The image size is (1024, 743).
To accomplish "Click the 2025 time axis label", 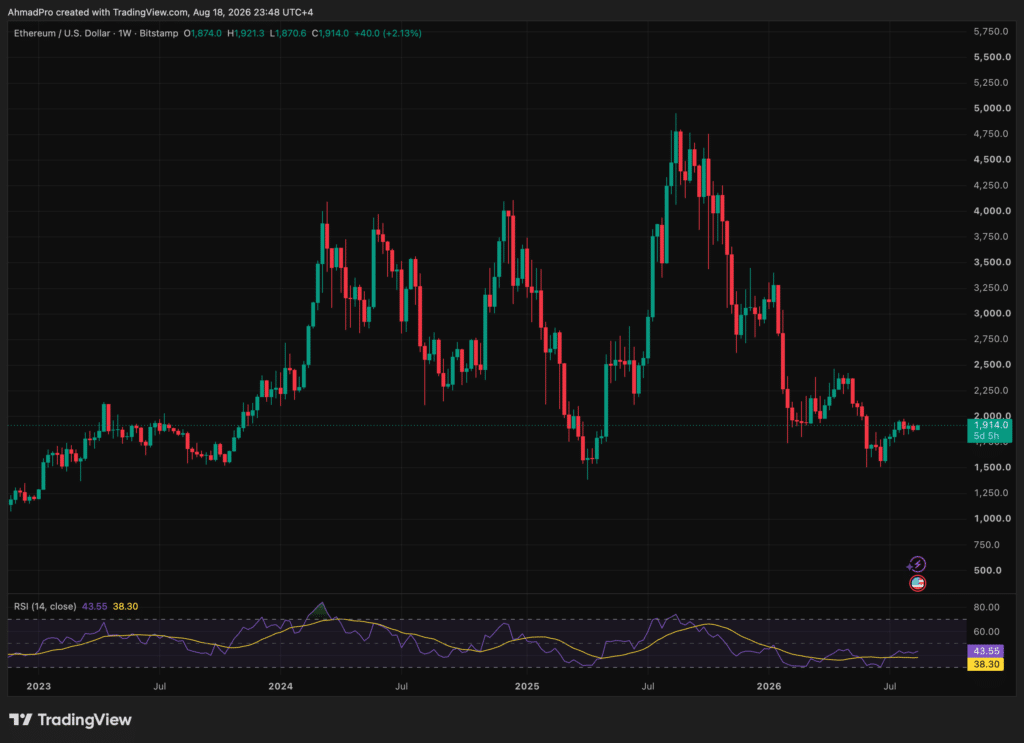I will point(527,686).
